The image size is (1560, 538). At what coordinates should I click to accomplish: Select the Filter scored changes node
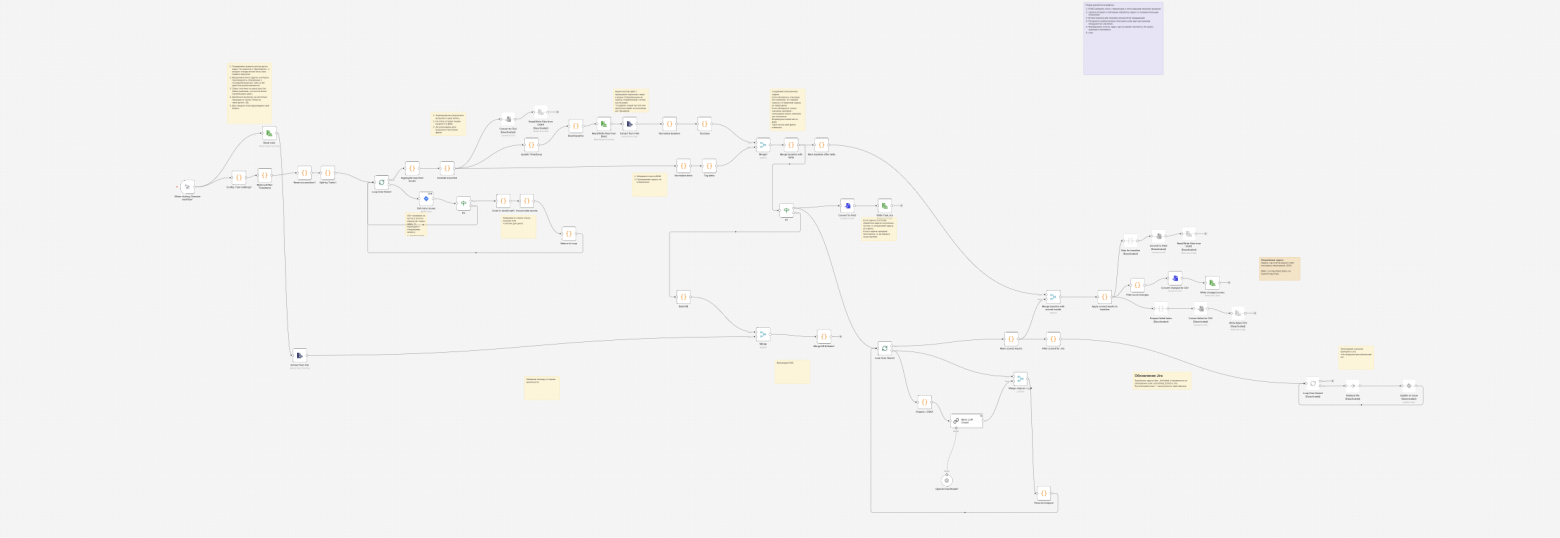1137,285
